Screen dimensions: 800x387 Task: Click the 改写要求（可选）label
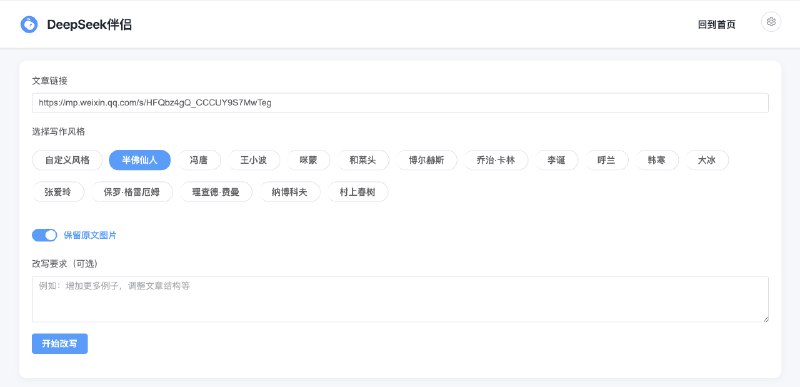click(65, 264)
